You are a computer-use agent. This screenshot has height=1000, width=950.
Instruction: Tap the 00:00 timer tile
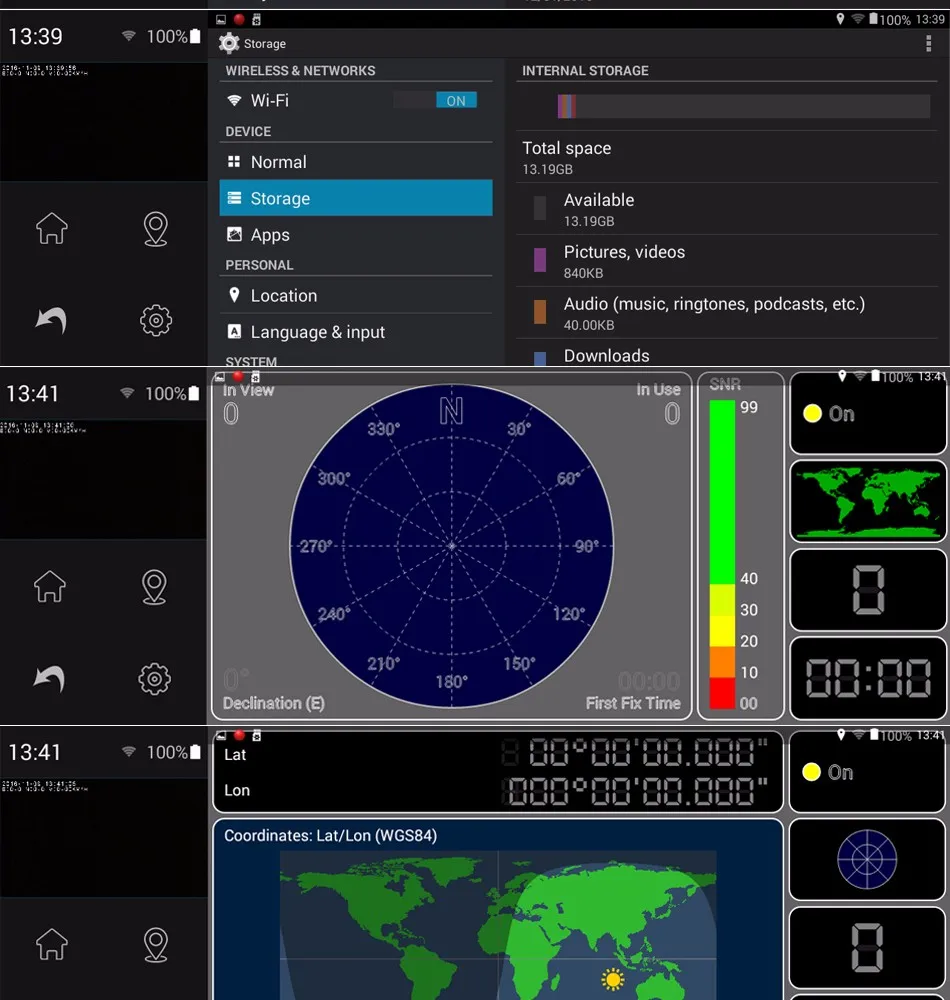point(868,678)
